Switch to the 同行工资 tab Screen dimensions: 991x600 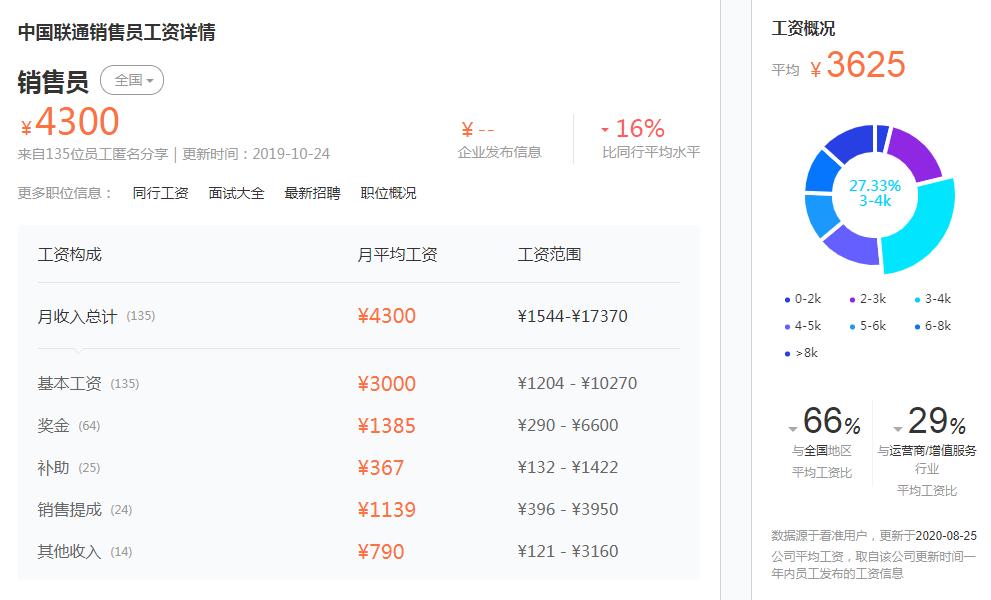click(159, 192)
